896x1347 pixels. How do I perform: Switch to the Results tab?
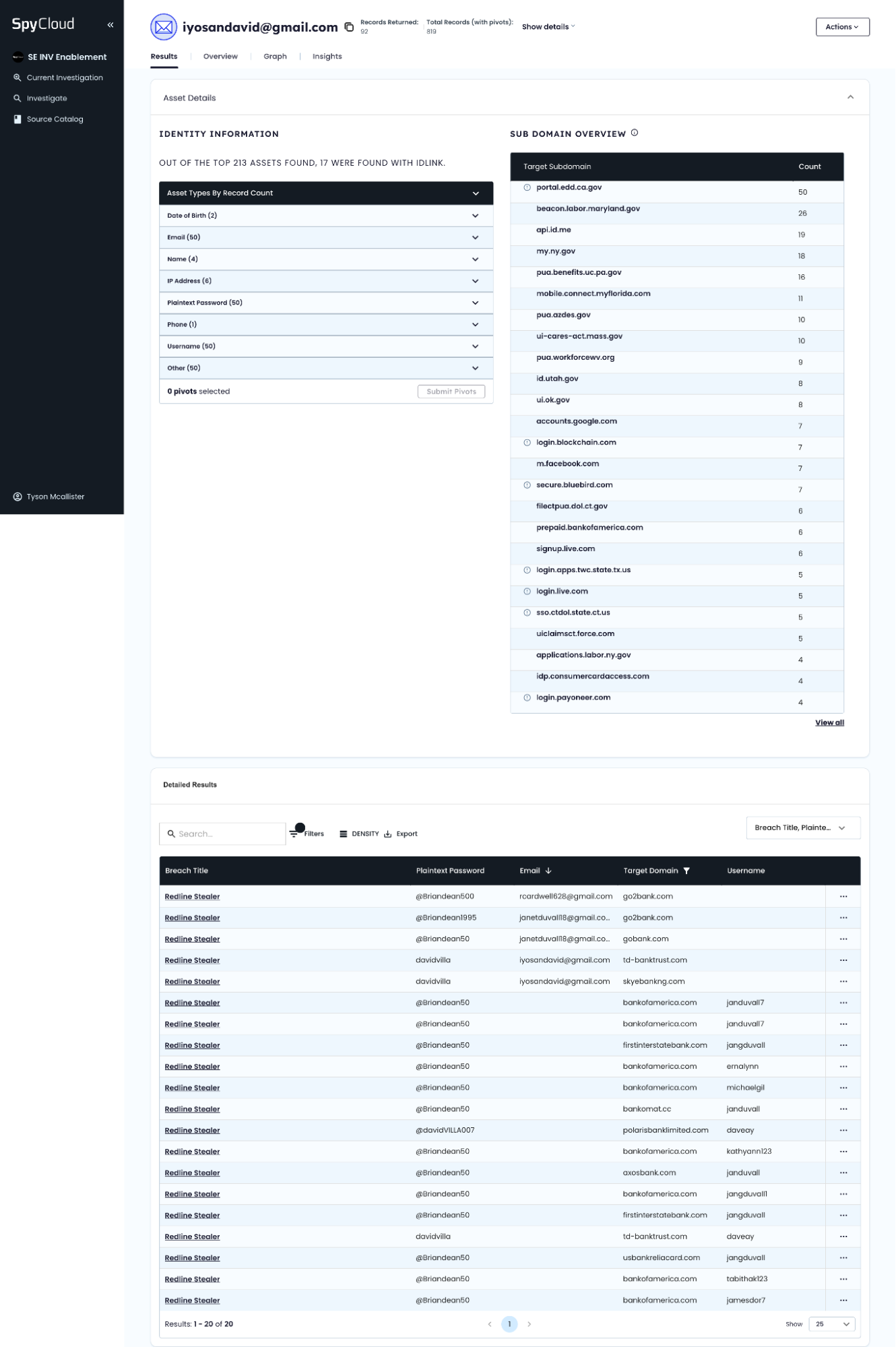tap(164, 57)
